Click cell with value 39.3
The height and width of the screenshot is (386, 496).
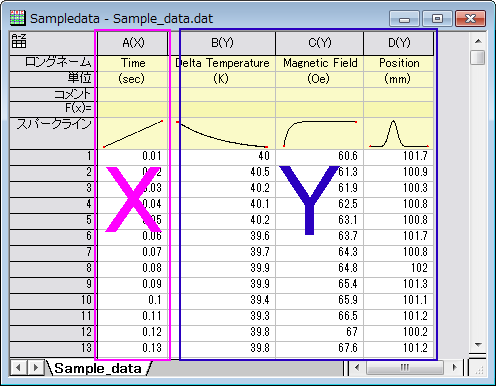[222, 316]
